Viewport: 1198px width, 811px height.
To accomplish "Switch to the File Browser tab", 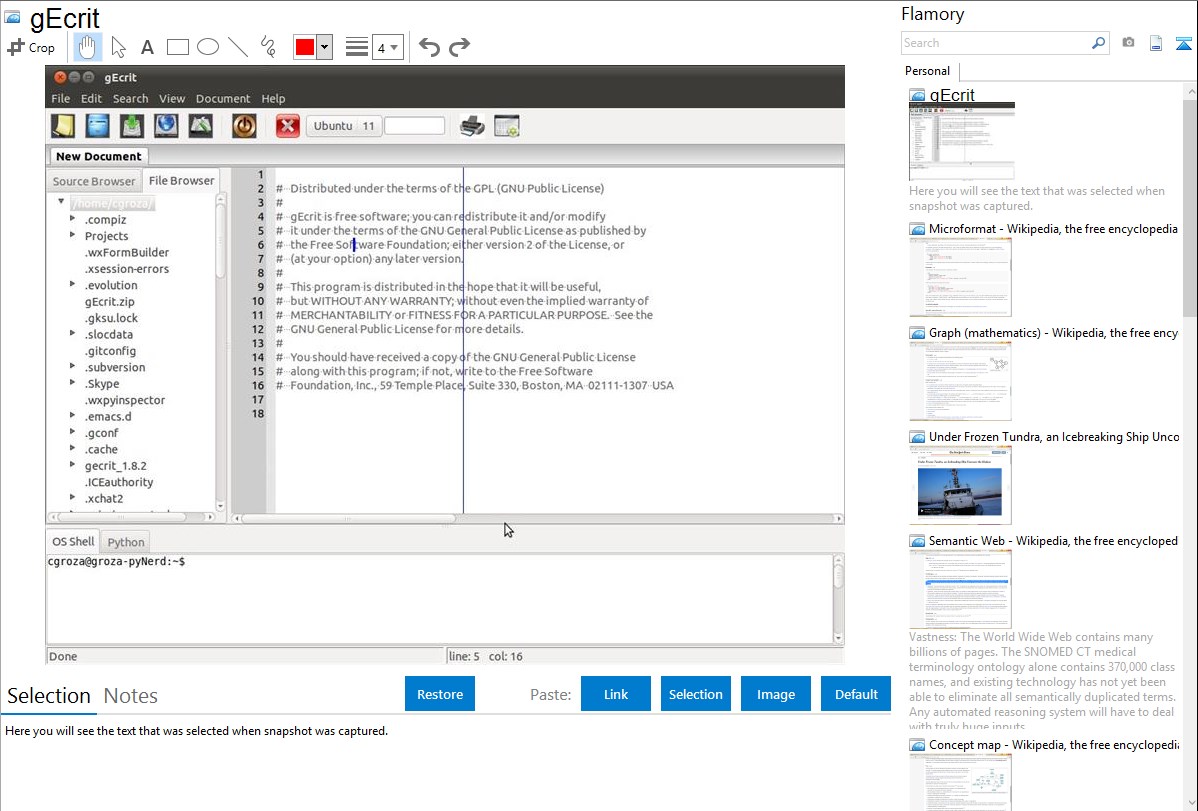I will [x=181, y=180].
